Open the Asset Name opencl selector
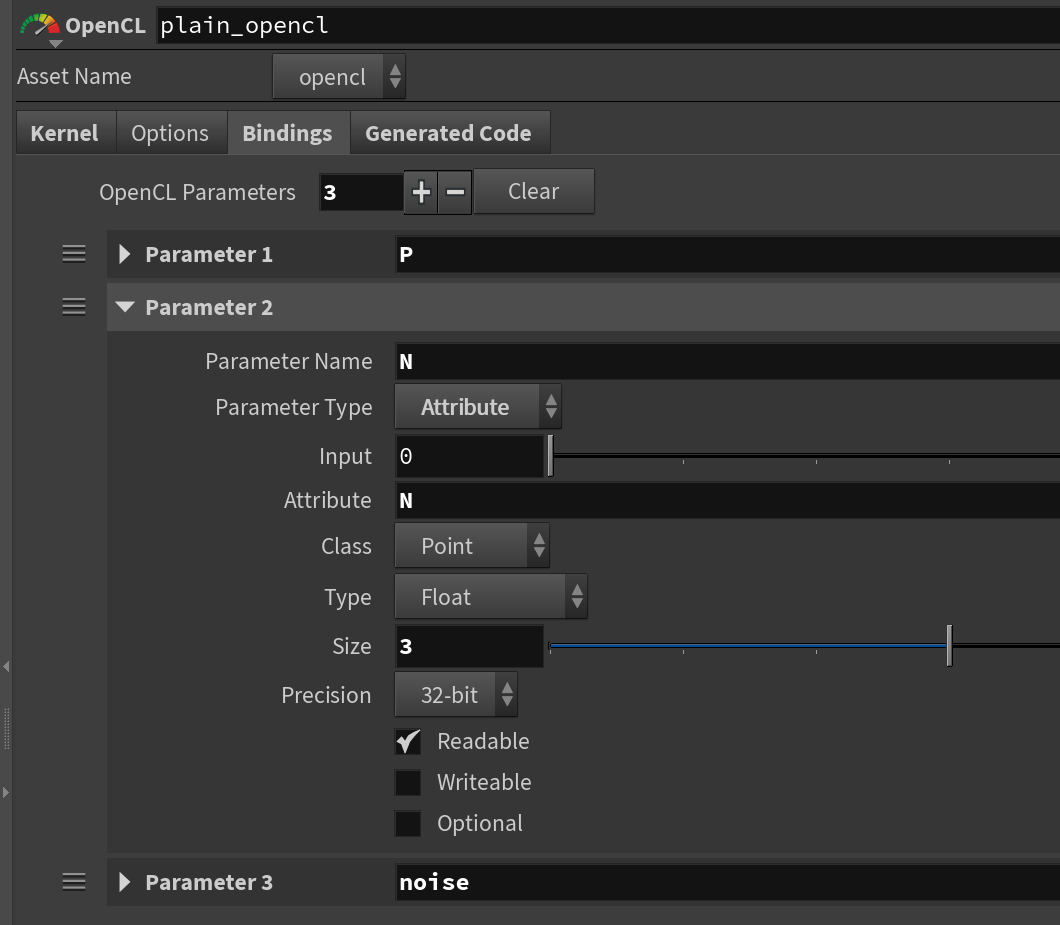The height and width of the screenshot is (925, 1060). (x=340, y=77)
